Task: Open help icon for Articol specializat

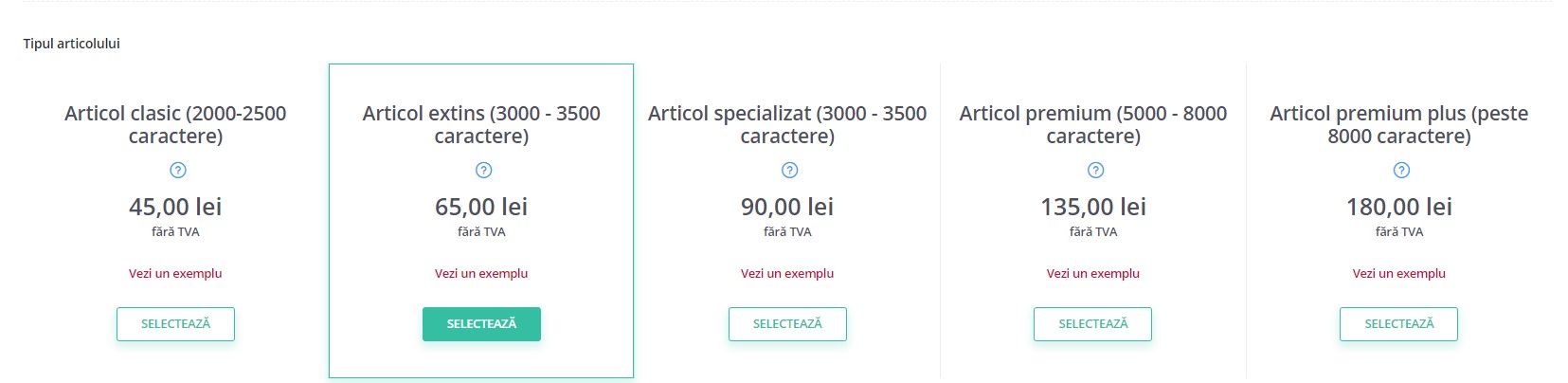Action: (x=789, y=171)
